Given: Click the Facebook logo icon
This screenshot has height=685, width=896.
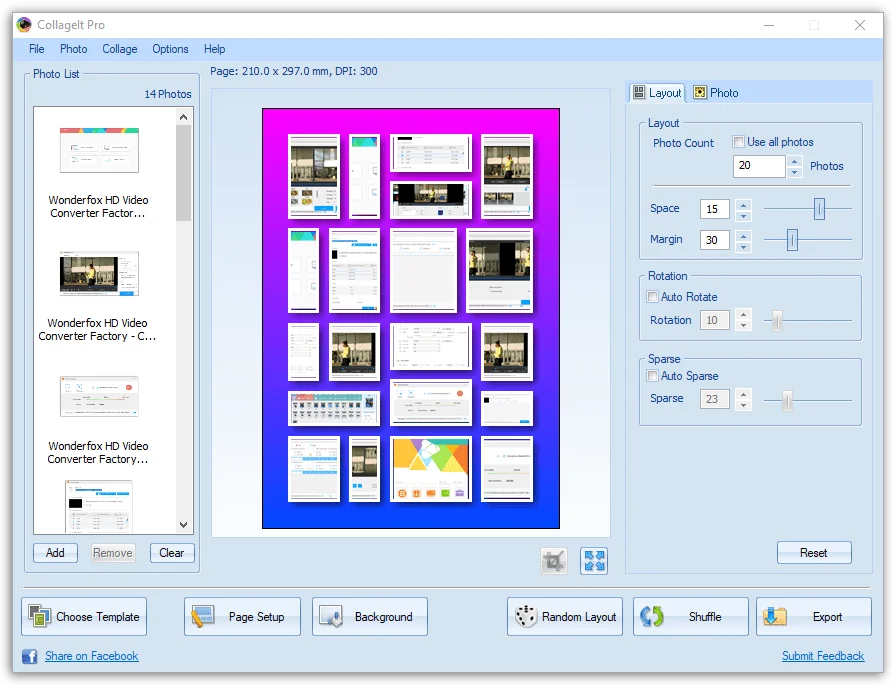Looking at the screenshot, I should tap(30, 656).
